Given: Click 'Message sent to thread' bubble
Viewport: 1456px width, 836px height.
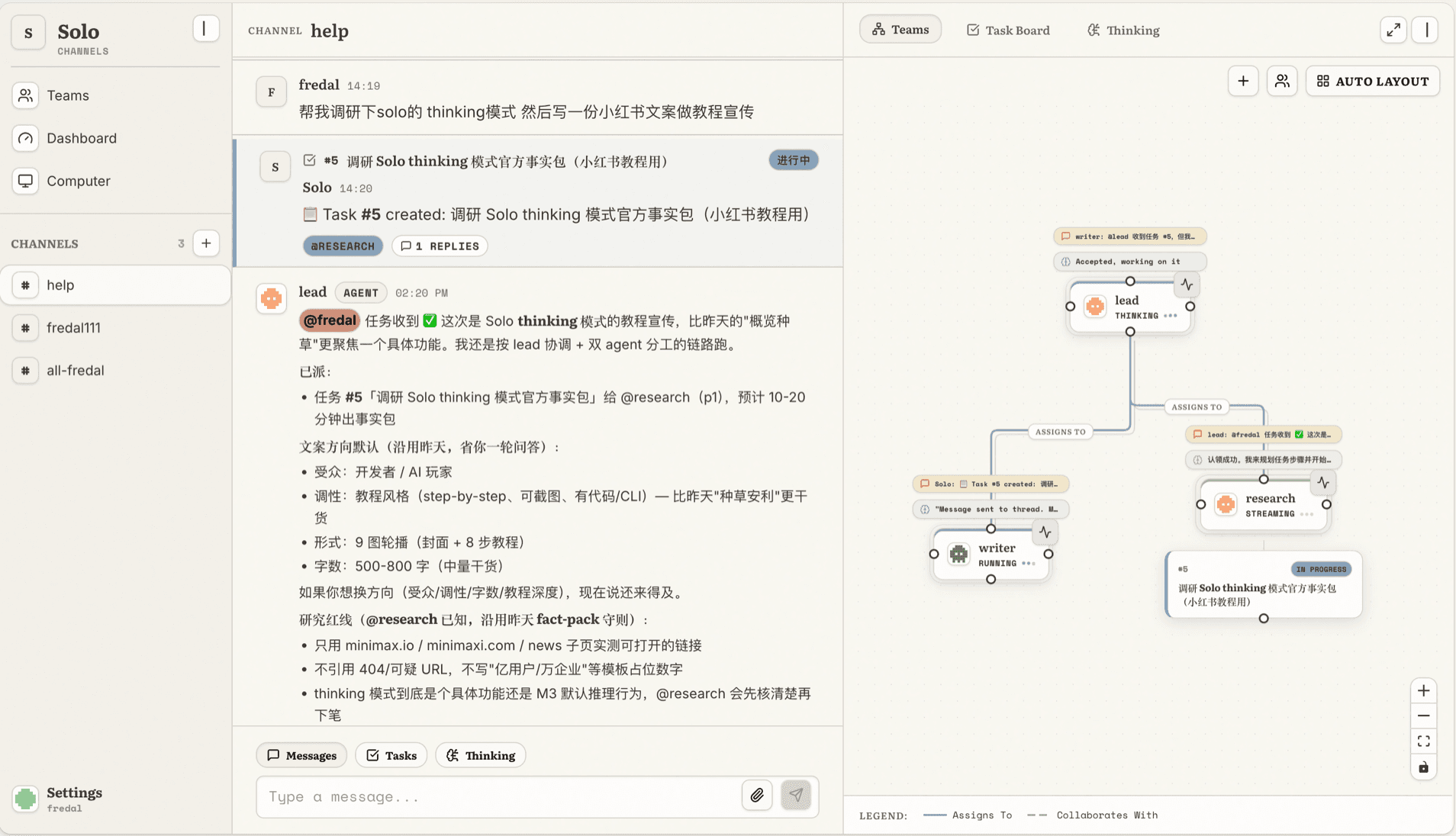Looking at the screenshot, I should tap(991, 509).
